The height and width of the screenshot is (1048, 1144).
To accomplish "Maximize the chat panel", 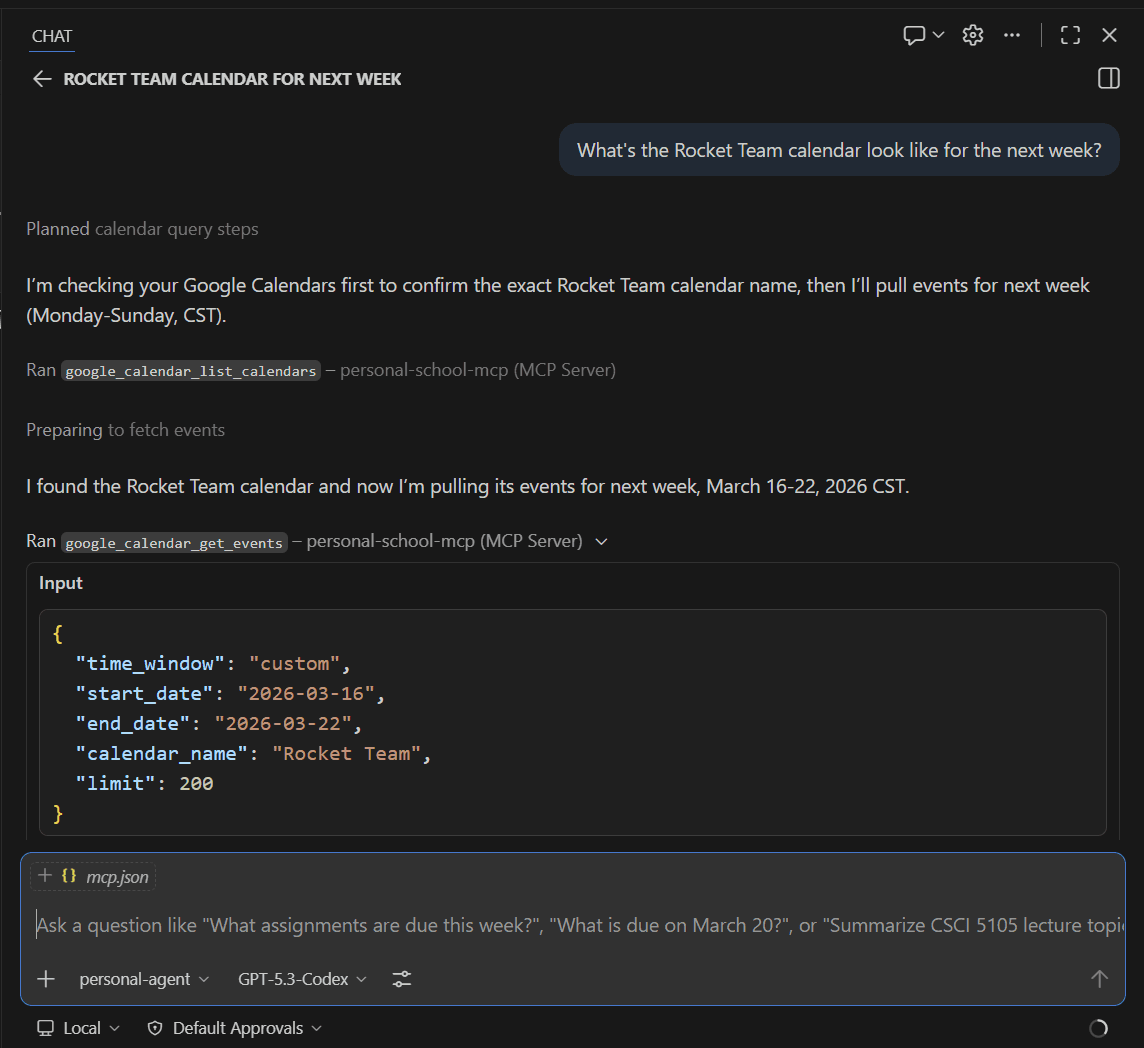I will [x=1070, y=35].
